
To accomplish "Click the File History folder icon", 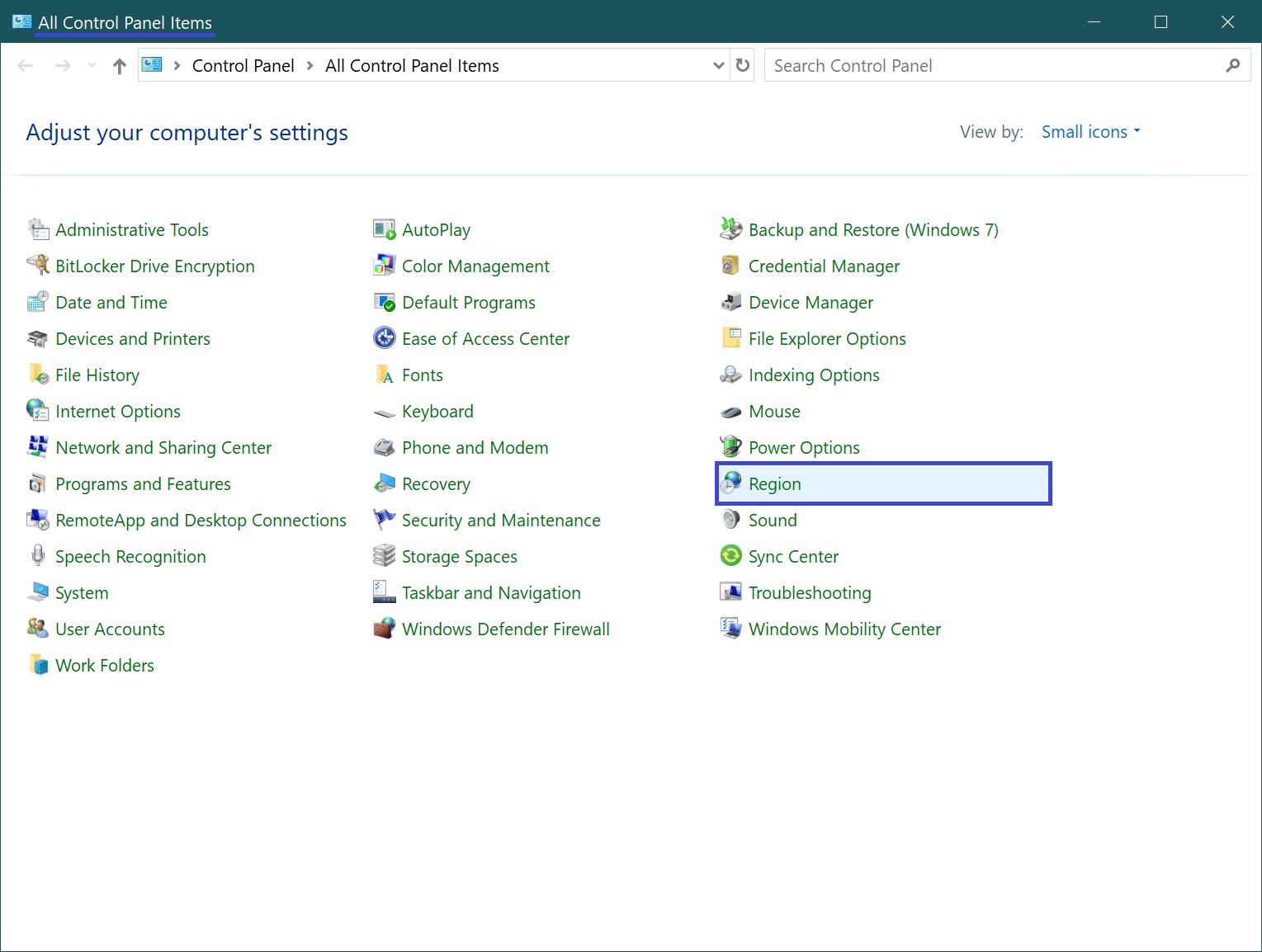I will coord(38,375).
